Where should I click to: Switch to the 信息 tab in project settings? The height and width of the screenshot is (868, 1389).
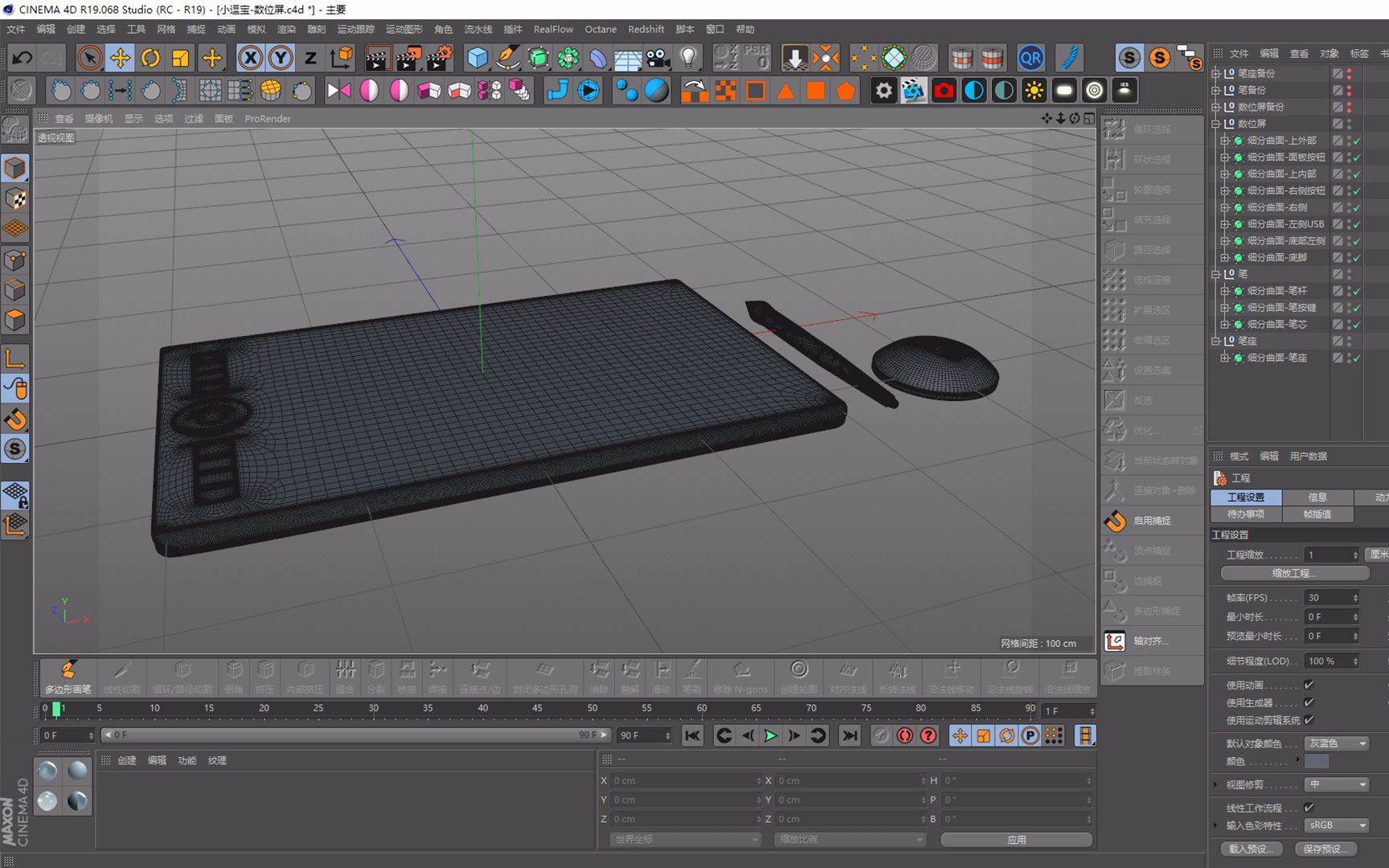[1317, 497]
